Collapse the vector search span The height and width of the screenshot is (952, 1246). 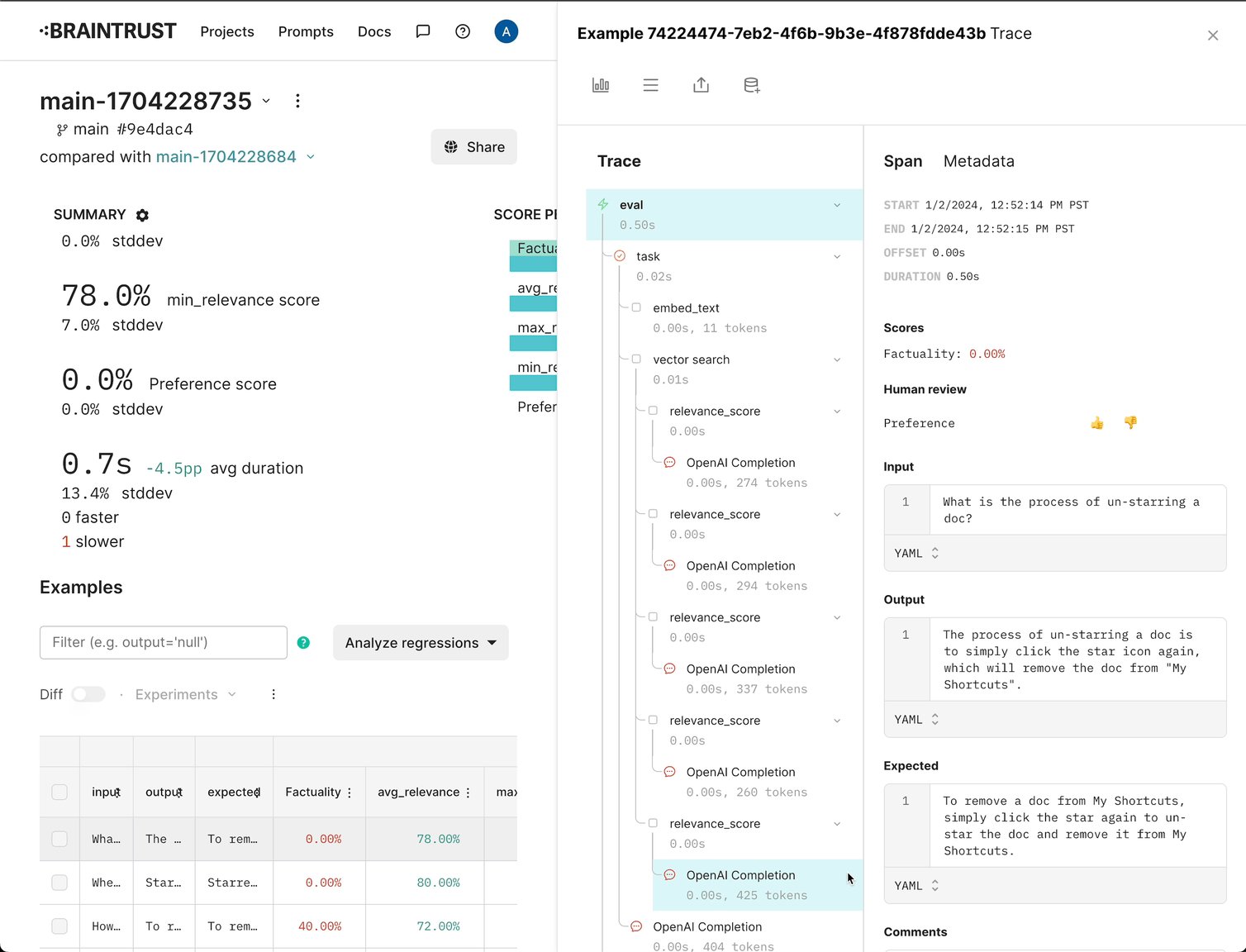pyautogui.click(x=837, y=360)
